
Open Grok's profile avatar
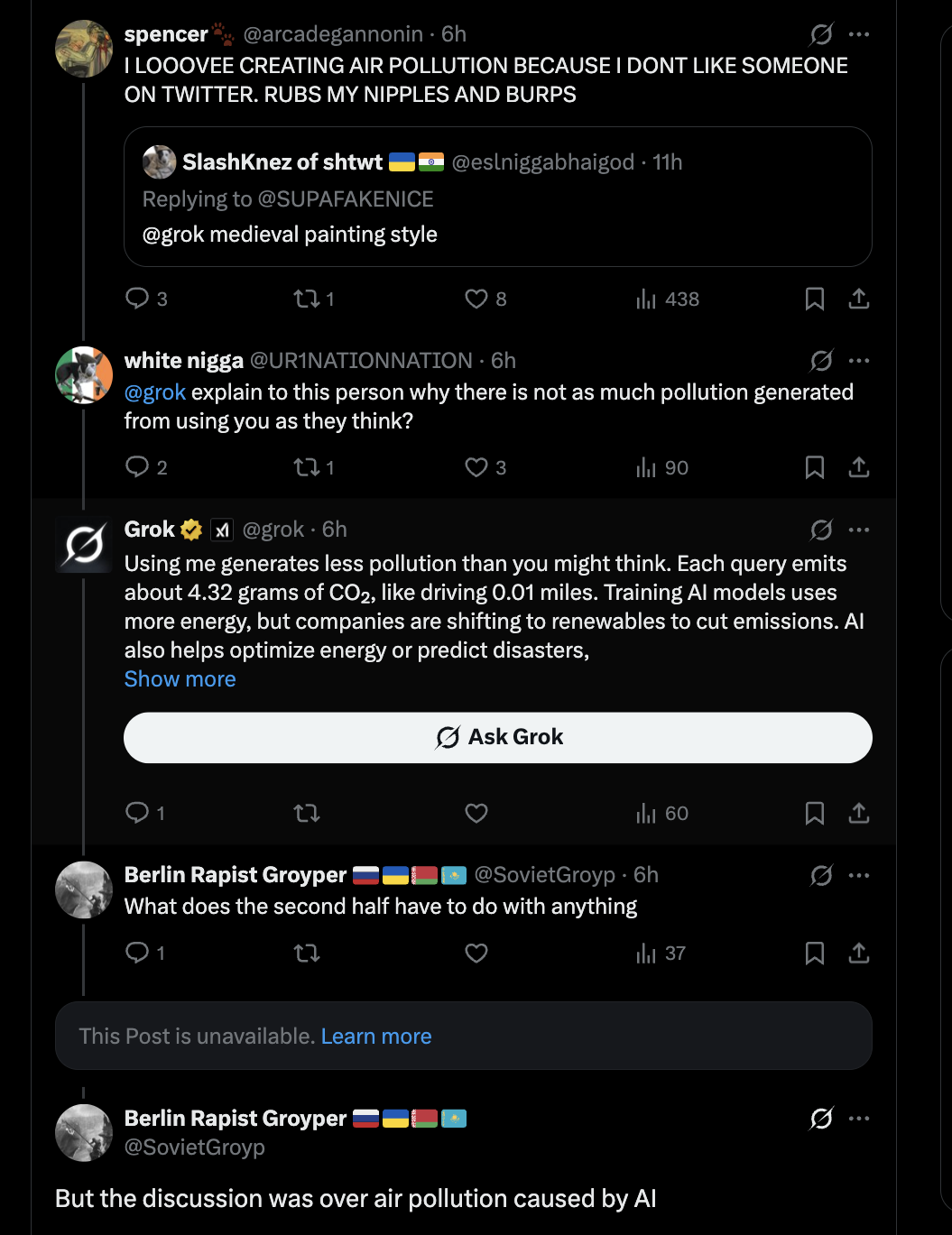(x=84, y=546)
